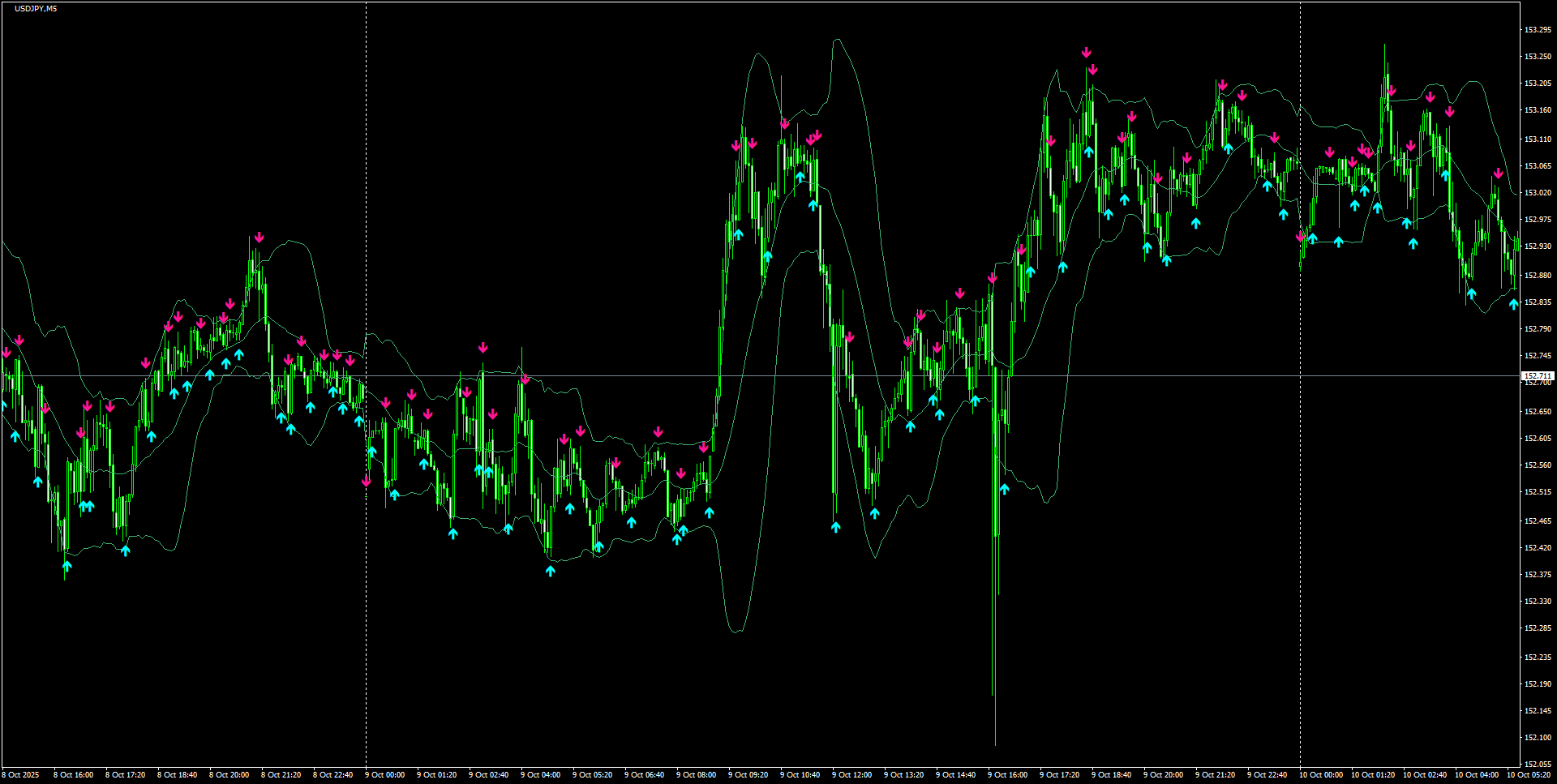This screenshot has width=1557, height=784.
Task: Click the 152.330 price axis label
Action: (x=1538, y=602)
